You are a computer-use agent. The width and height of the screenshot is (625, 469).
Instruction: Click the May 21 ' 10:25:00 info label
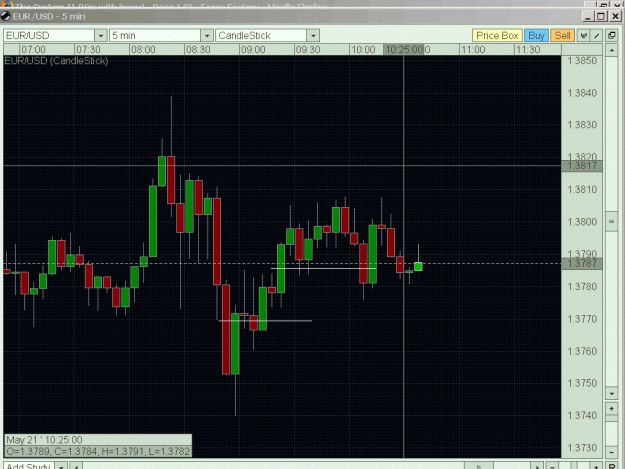click(x=44, y=440)
